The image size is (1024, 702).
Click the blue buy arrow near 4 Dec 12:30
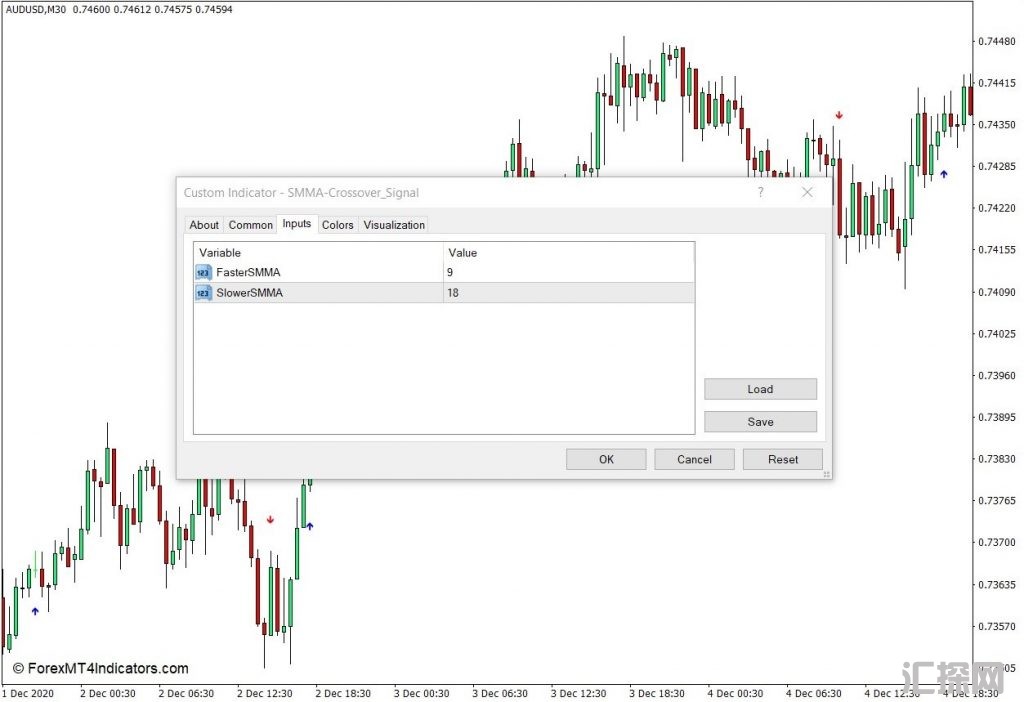tap(944, 174)
